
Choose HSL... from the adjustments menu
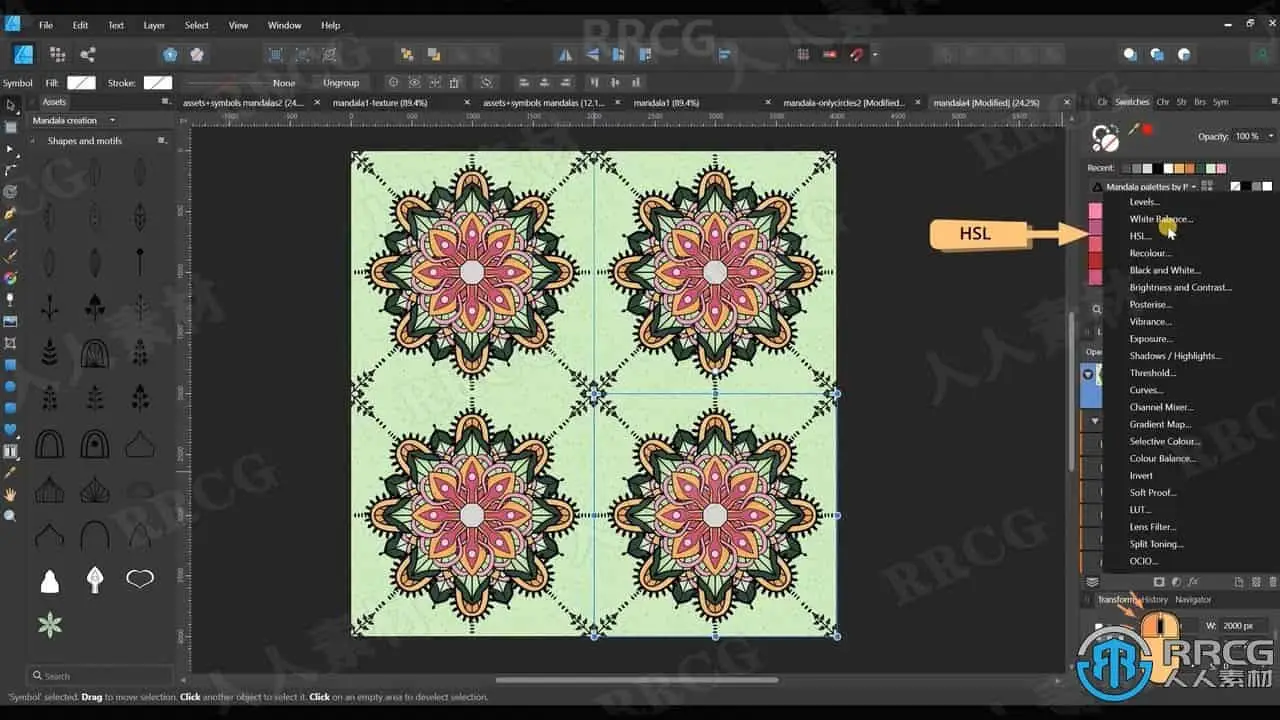point(1140,236)
